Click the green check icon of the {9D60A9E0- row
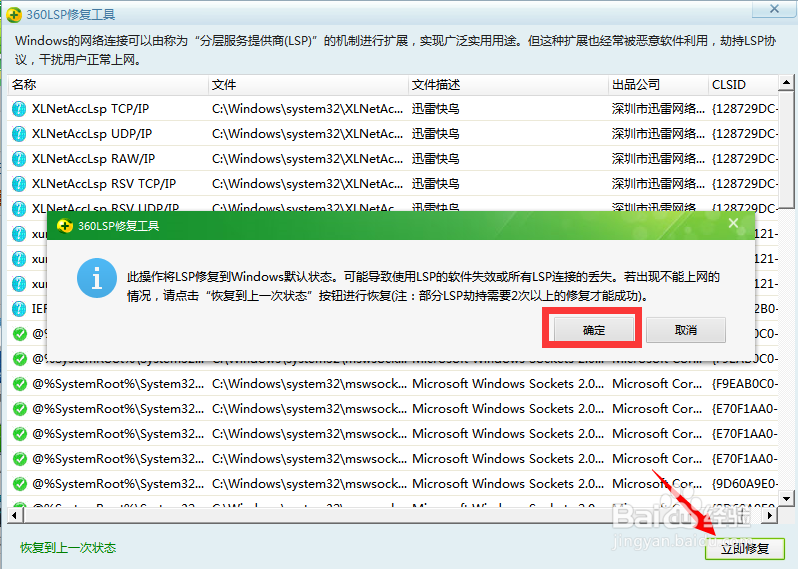This screenshot has height=569, width=798. pyautogui.click(x=19, y=484)
